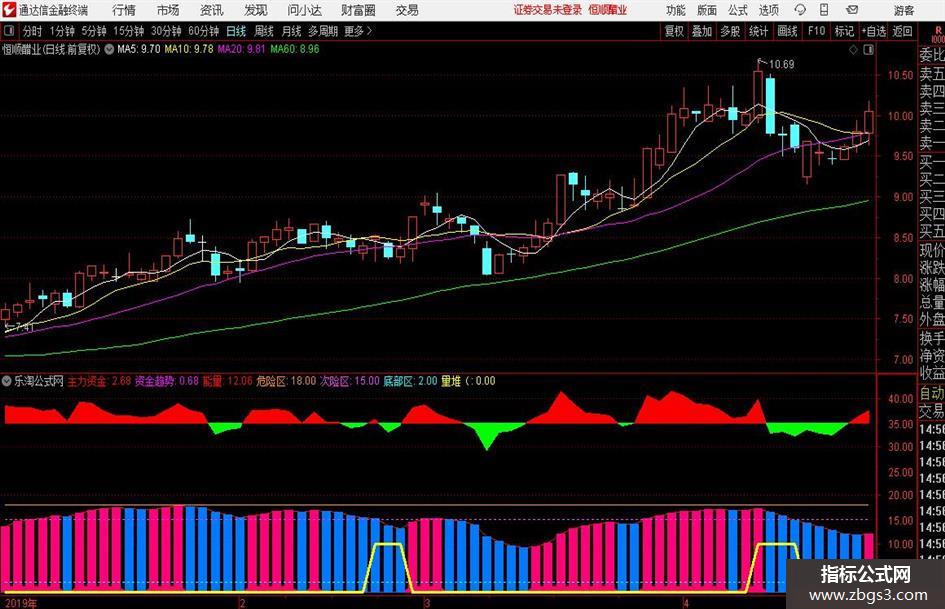Click the 统计 statistics button
Image resolution: width=945 pixels, height=609 pixels.
[758, 31]
